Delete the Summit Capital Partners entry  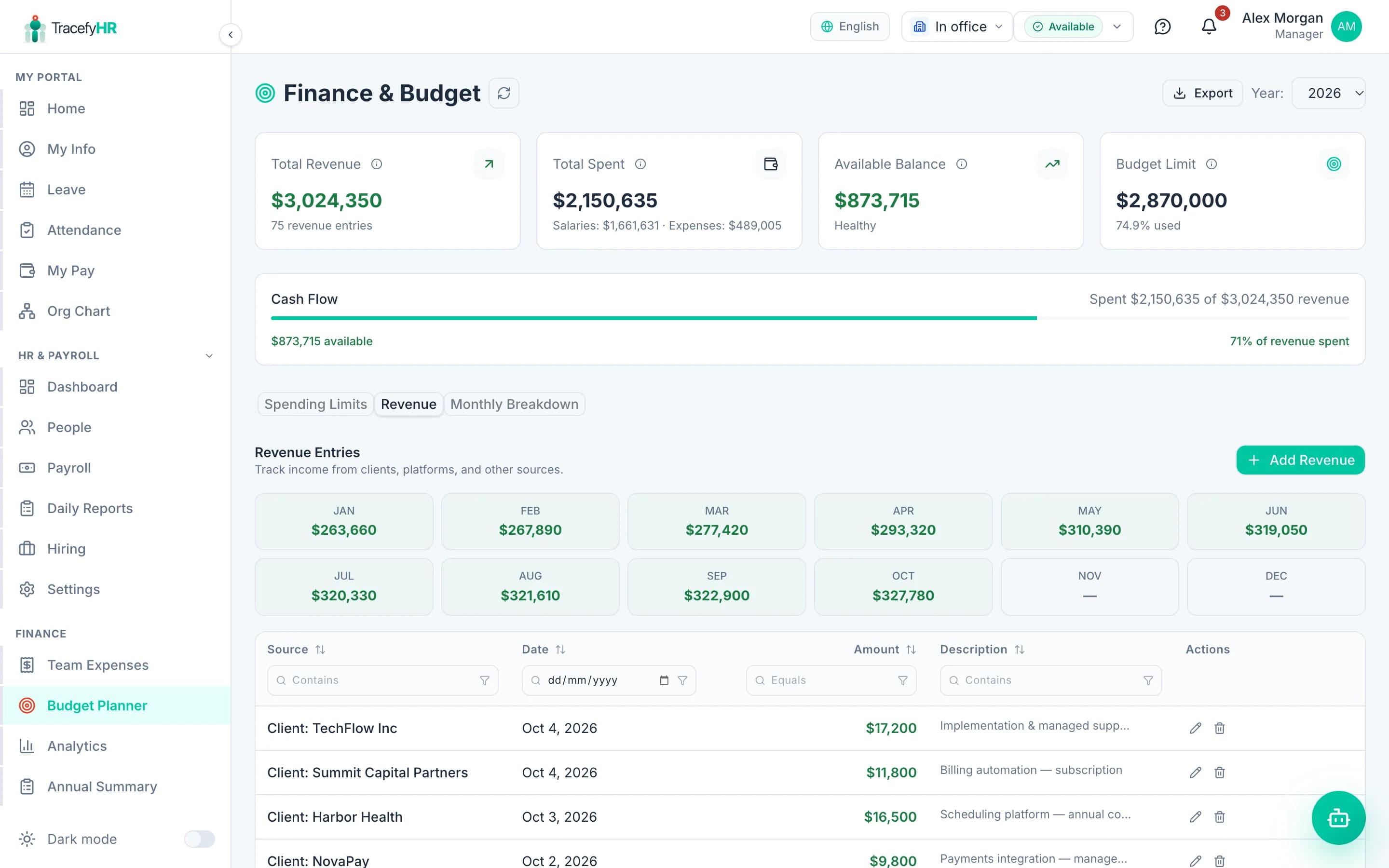pyautogui.click(x=1219, y=772)
